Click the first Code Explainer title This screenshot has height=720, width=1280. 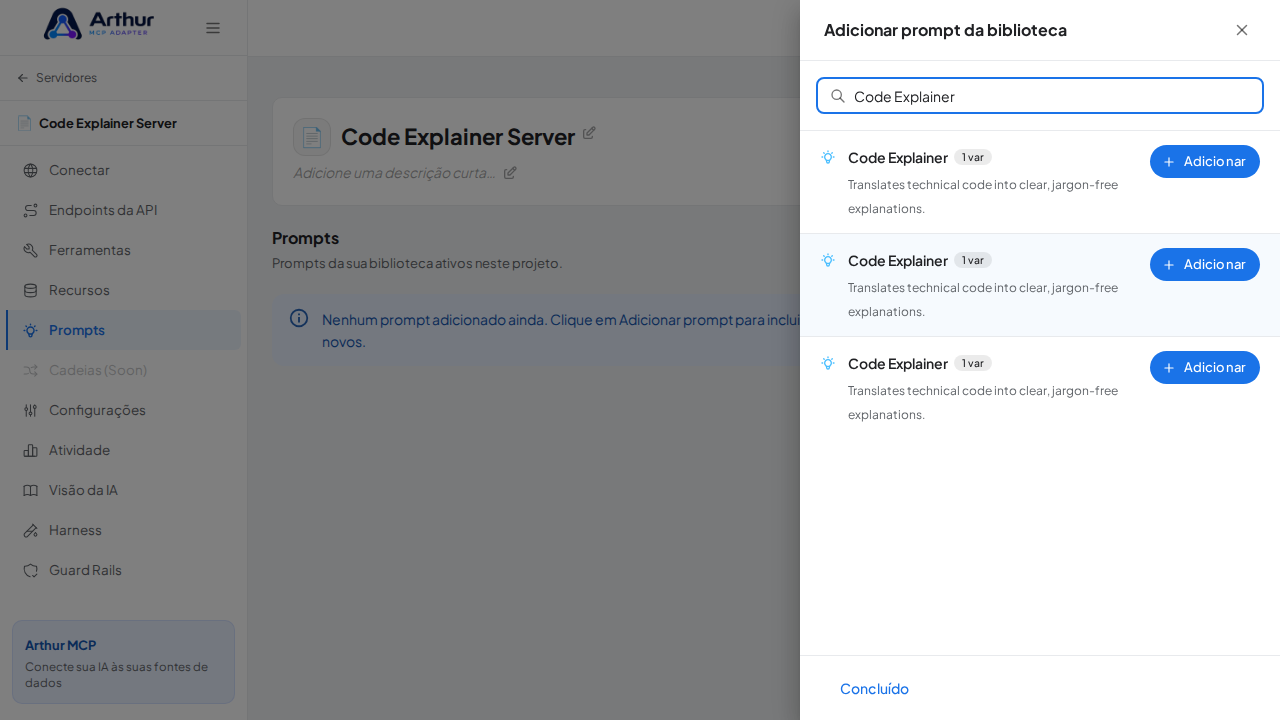tap(898, 157)
